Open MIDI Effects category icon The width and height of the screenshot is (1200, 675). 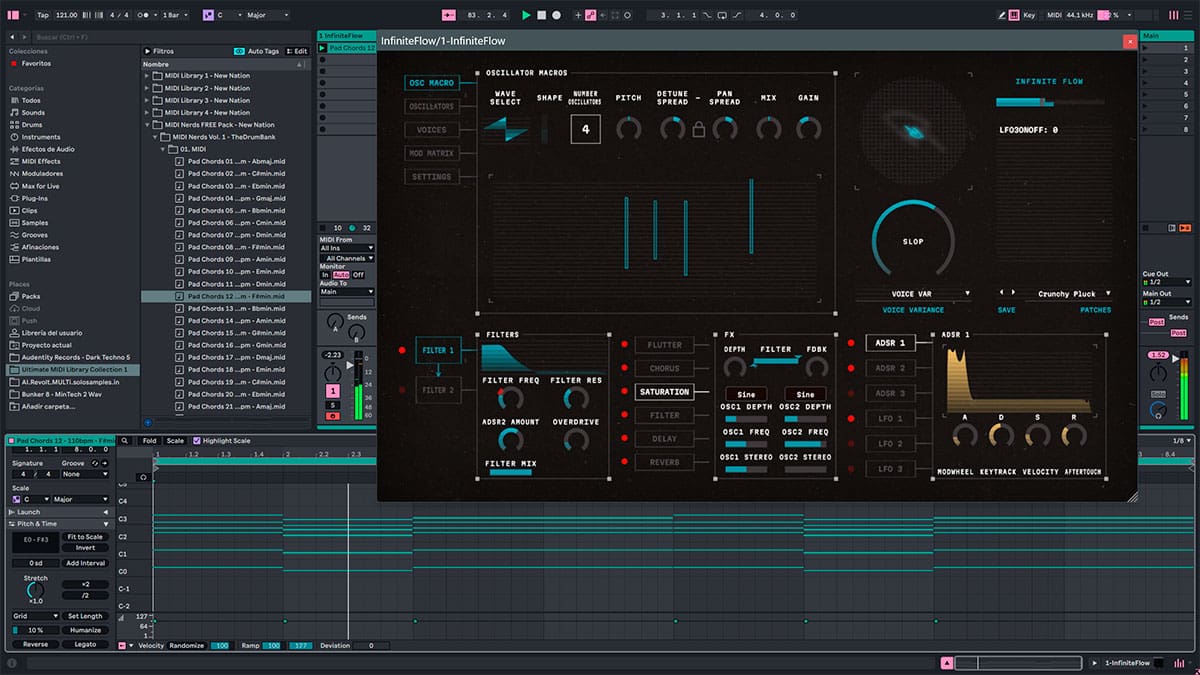coord(14,161)
